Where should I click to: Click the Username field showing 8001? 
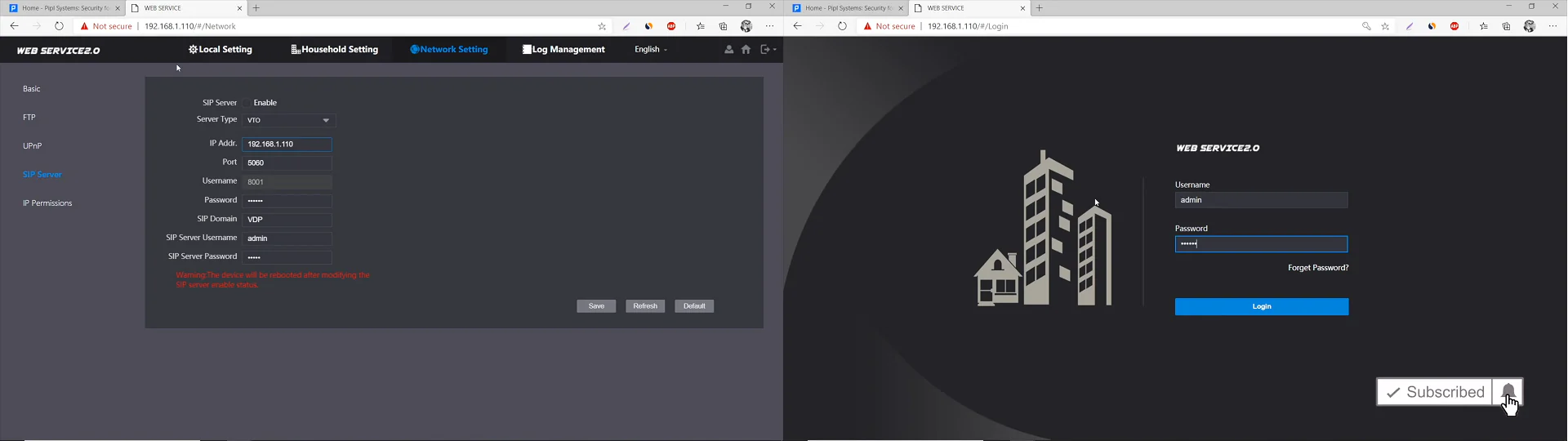tap(287, 182)
